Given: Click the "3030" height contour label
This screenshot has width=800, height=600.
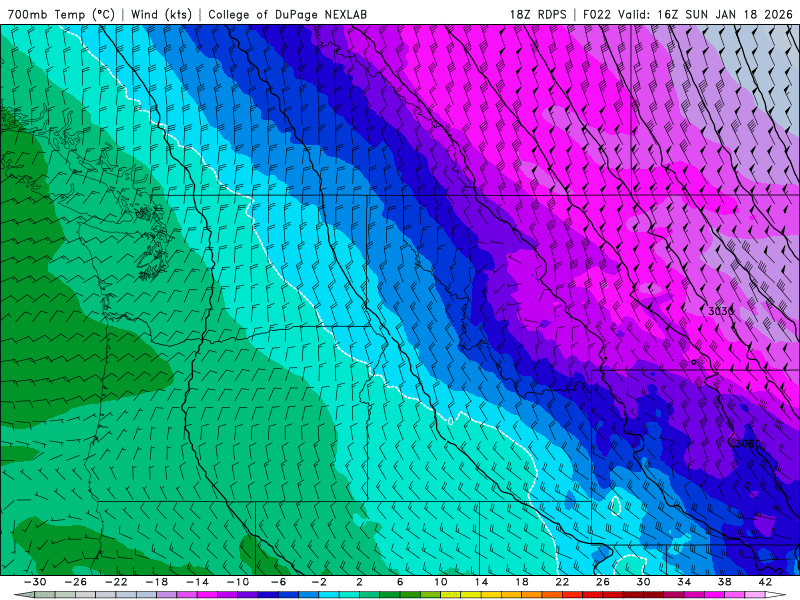Looking at the screenshot, I should [x=721, y=311].
